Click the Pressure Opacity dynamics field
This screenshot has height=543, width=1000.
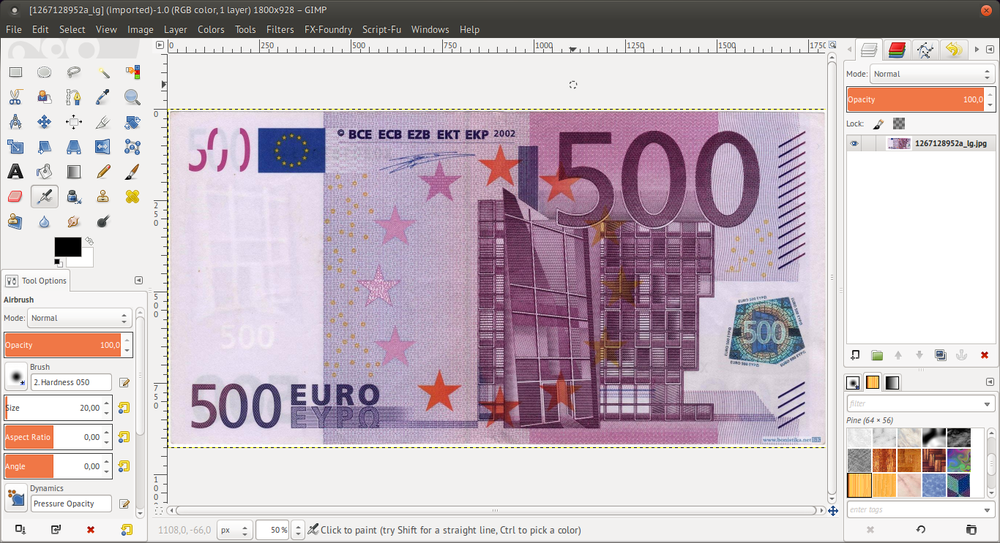point(70,504)
